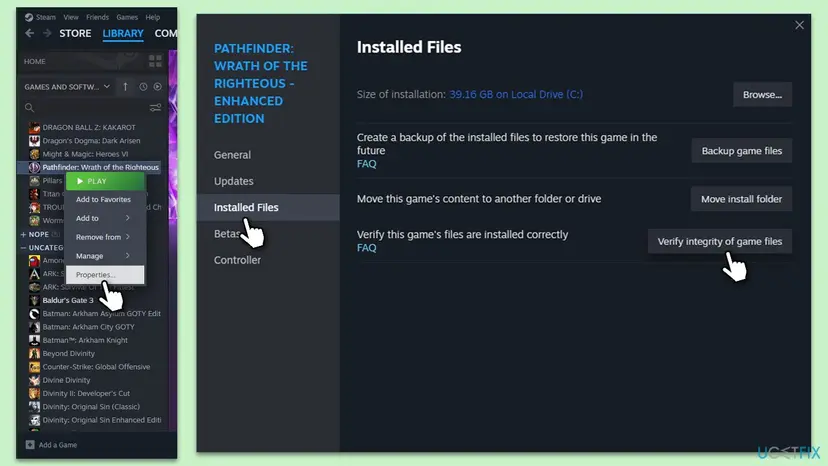Open the Friends menu

click(x=97, y=17)
